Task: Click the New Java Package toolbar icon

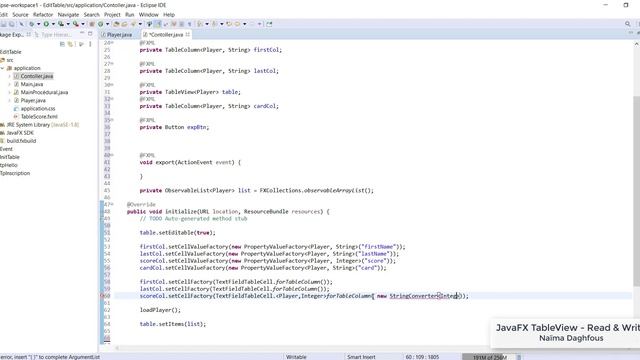Action: (x=92, y=24)
